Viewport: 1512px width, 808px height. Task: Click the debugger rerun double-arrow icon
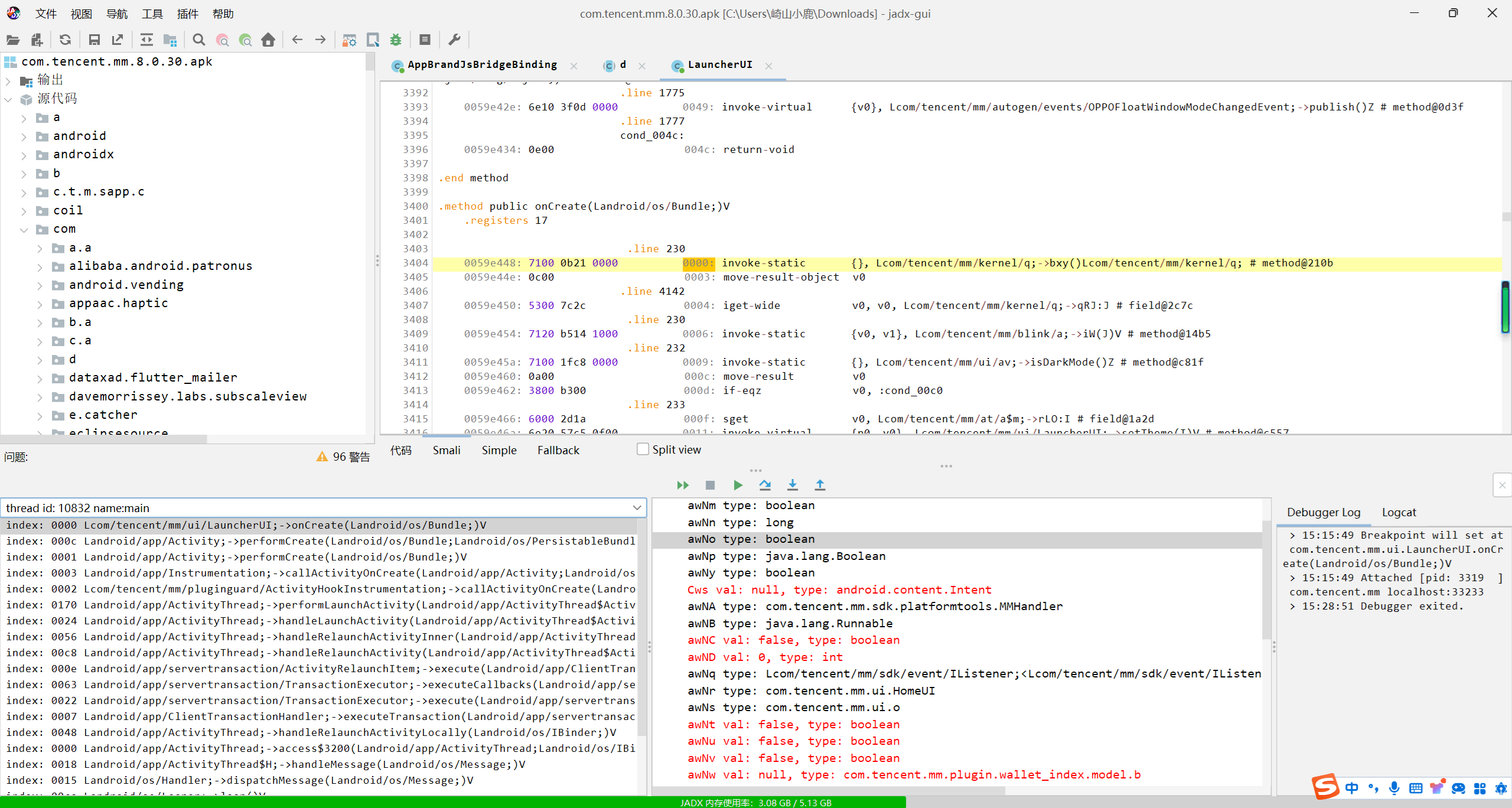[683, 485]
